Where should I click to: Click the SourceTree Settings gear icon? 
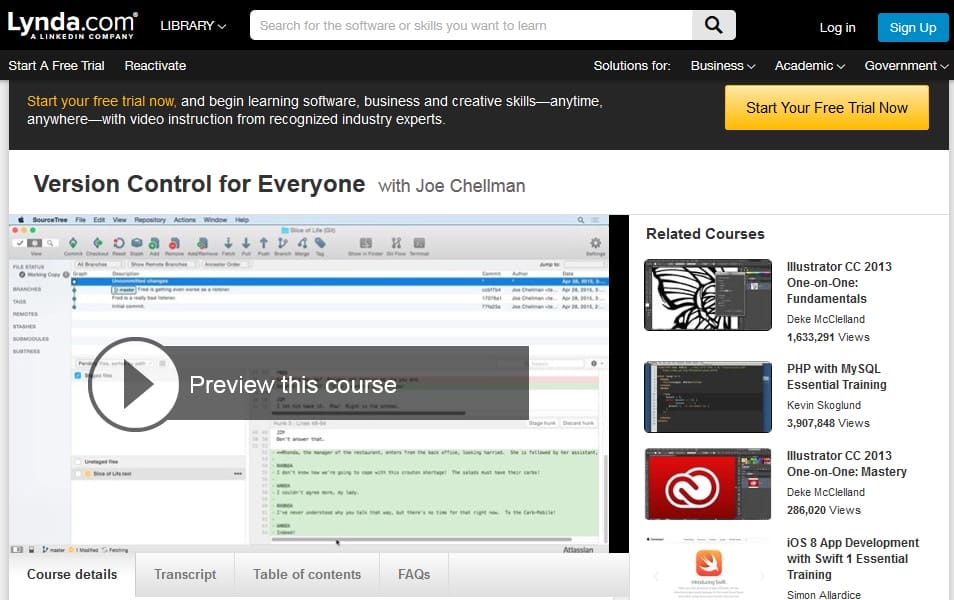pos(595,243)
